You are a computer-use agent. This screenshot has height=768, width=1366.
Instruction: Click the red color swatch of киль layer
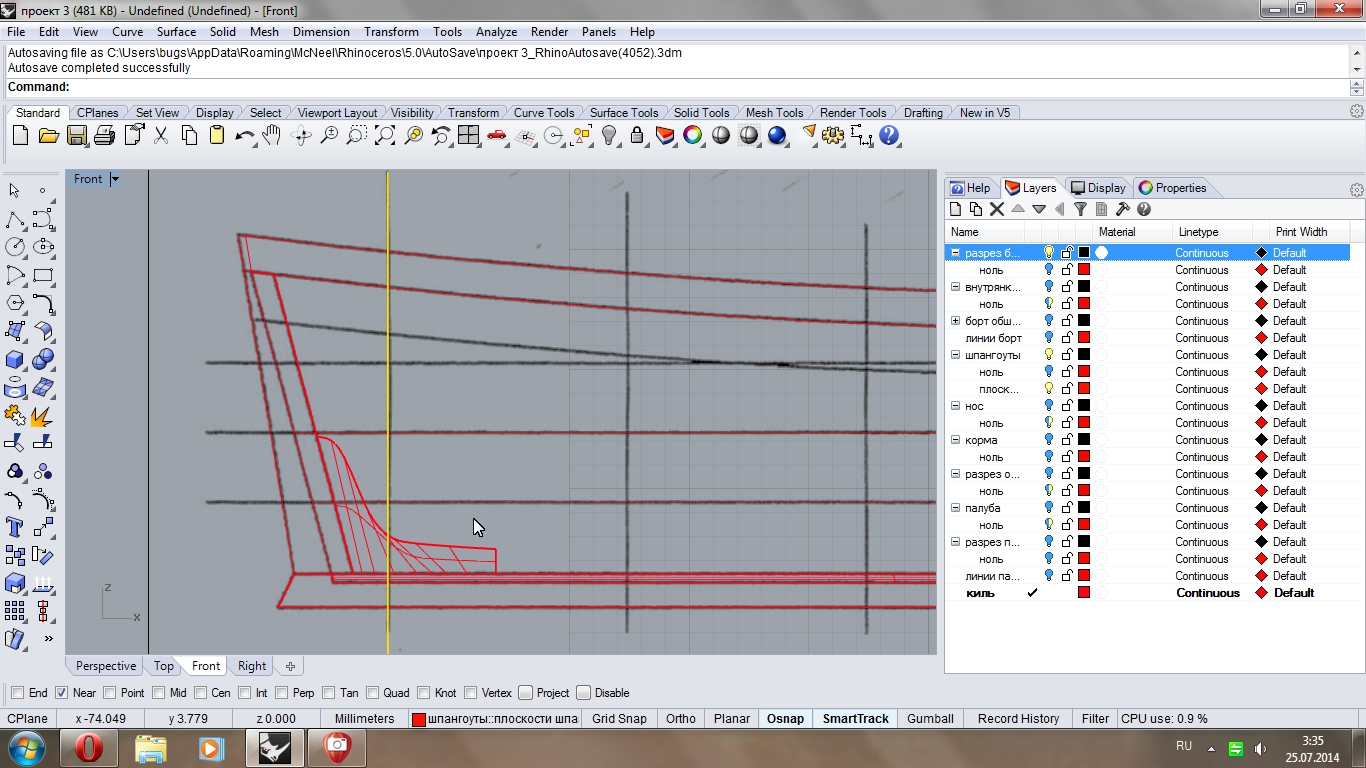point(1083,593)
